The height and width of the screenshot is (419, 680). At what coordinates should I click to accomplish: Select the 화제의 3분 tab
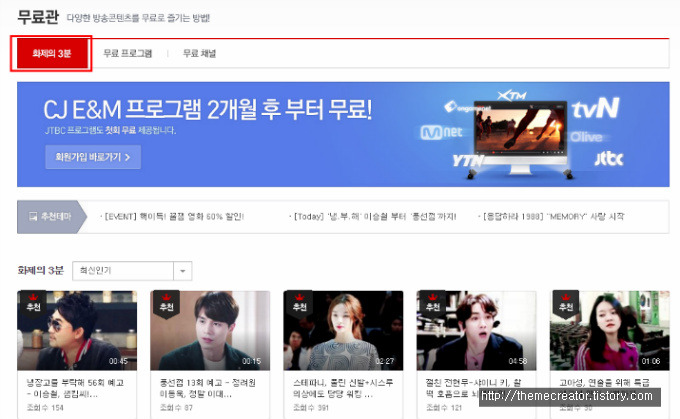[x=51, y=53]
